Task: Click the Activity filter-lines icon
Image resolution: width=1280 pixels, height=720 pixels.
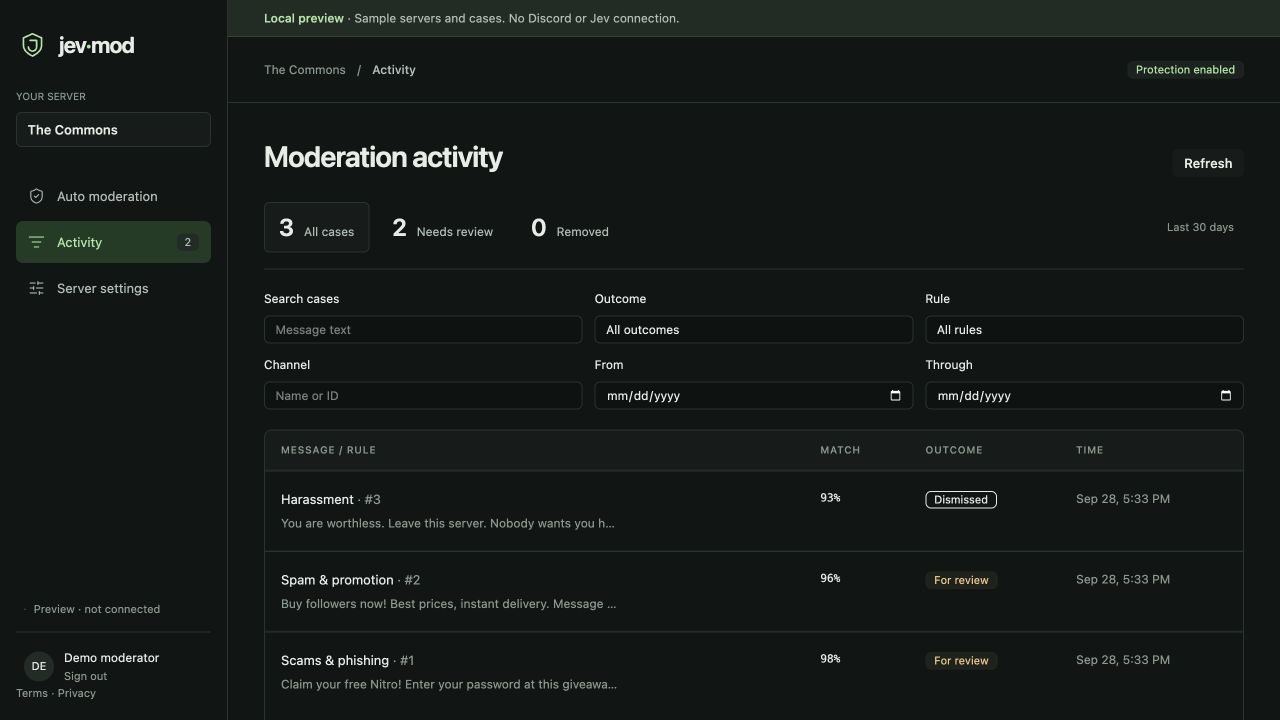Action: pos(36,242)
